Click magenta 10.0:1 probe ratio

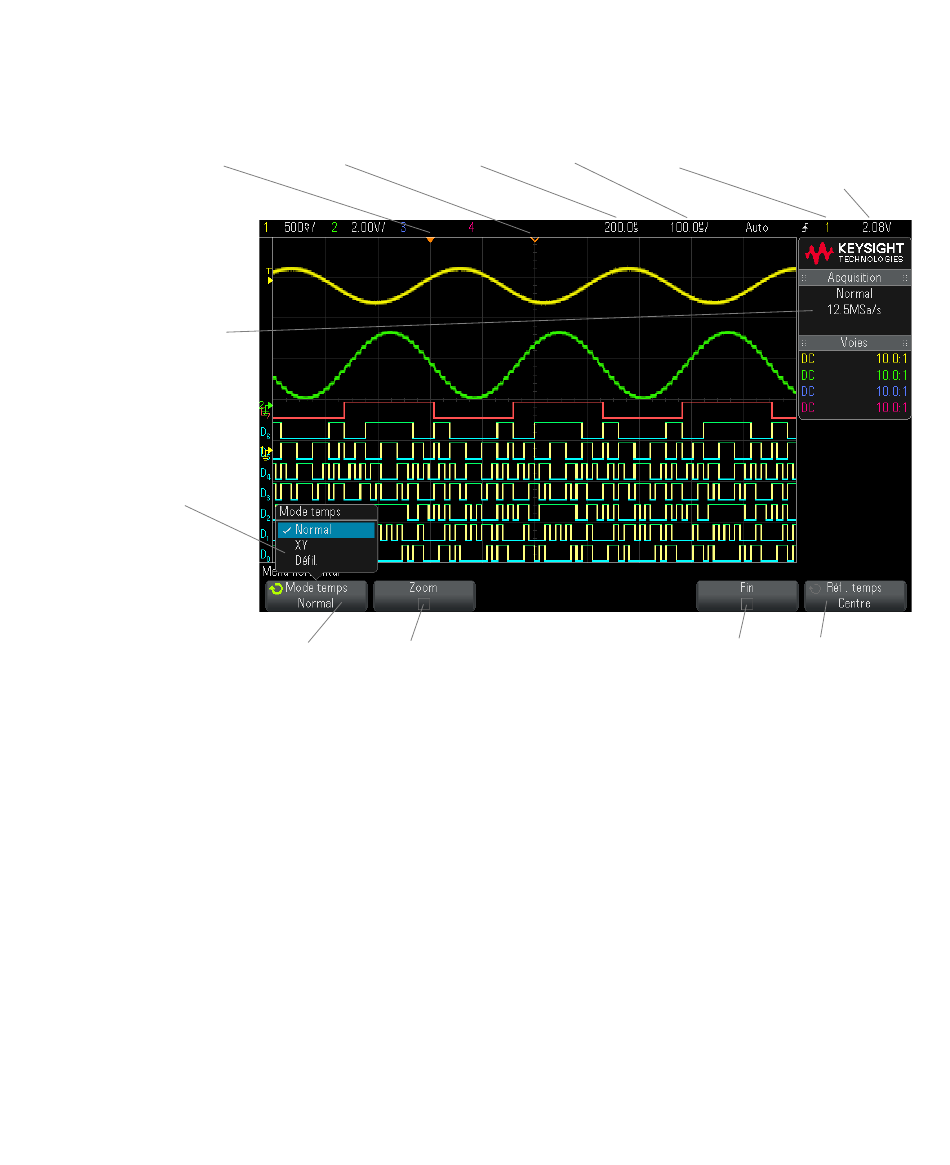point(891,408)
